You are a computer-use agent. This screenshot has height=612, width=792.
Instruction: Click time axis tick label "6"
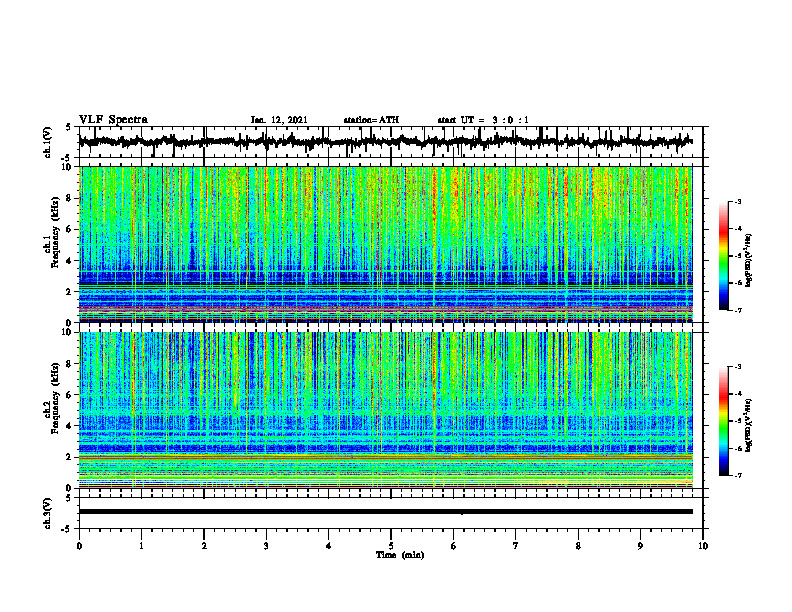pyautogui.click(x=454, y=546)
